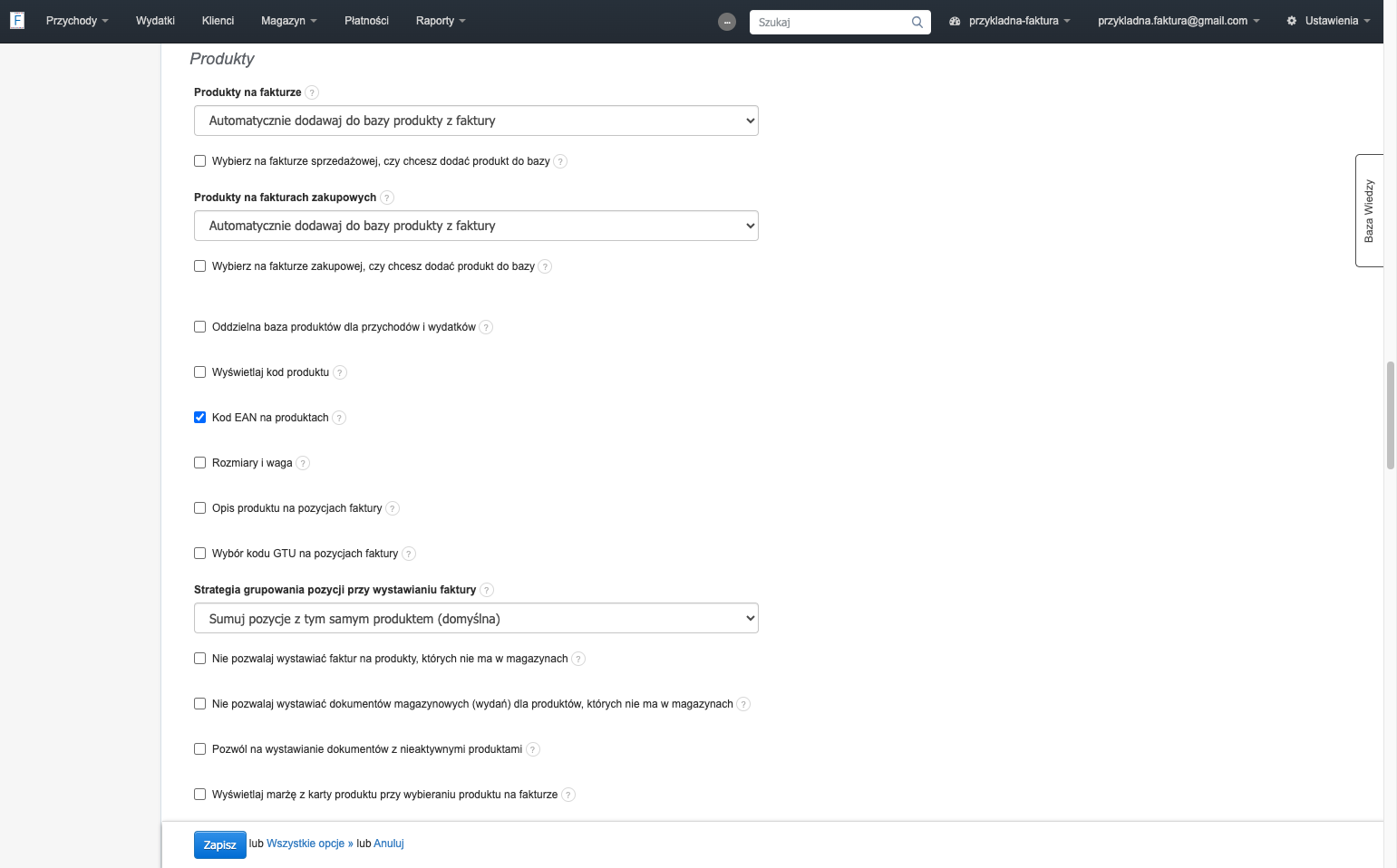Click the Fakturownia logo icon

pyautogui.click(x=17, y=20)
